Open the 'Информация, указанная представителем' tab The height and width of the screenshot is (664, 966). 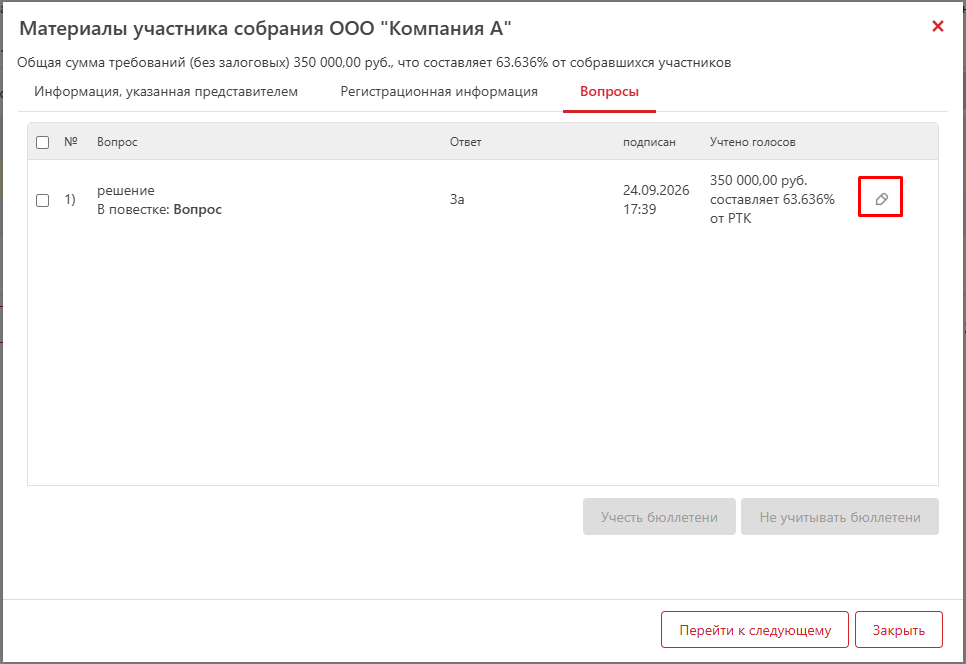166,91
